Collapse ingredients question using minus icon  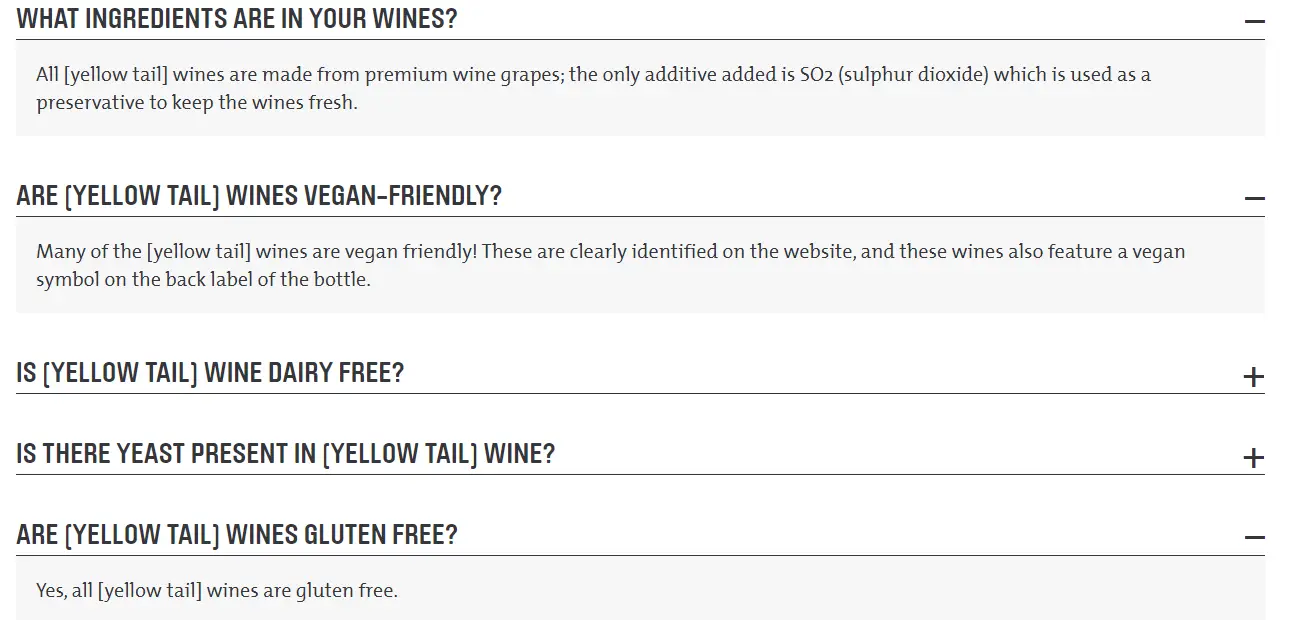point(1254,21)
